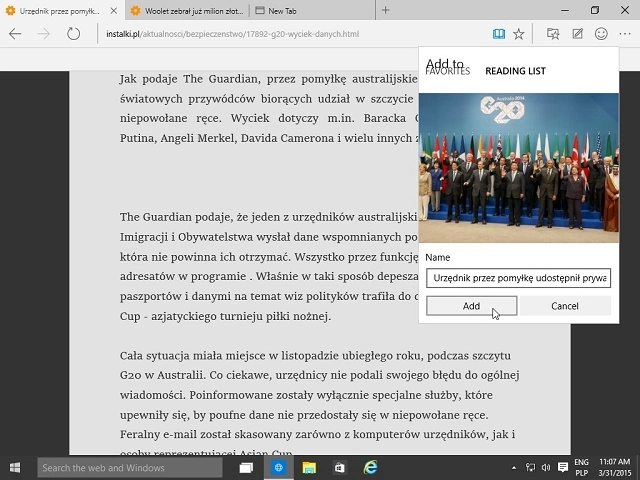
Task: Switch to the Favorites section in the panel
Action: pyautogui.click(x=447, y=72)
